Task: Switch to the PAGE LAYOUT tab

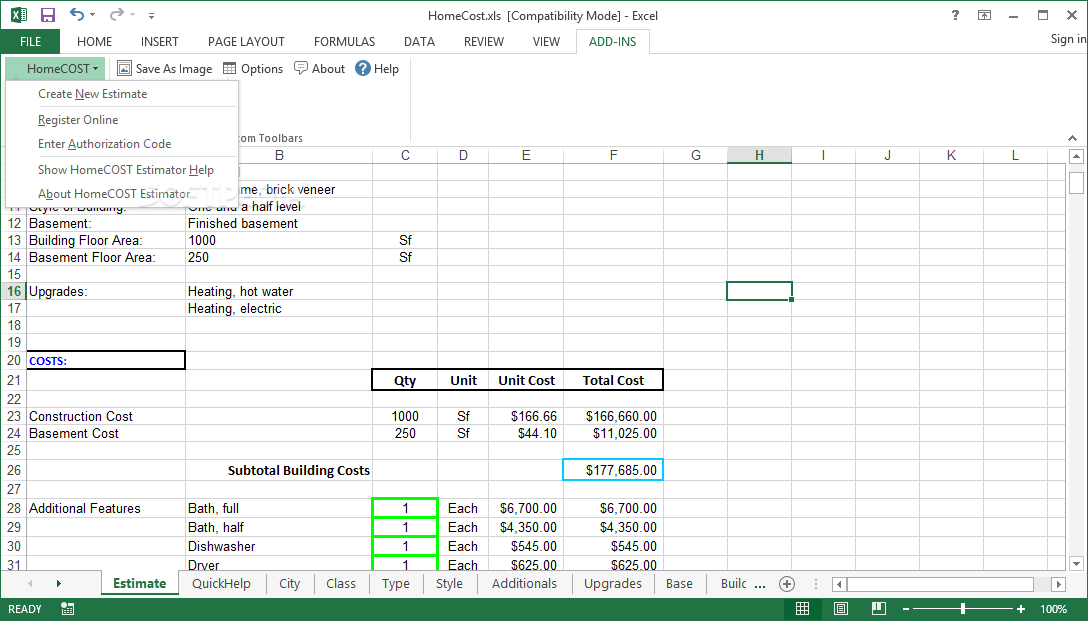Action: click(246, 42)
